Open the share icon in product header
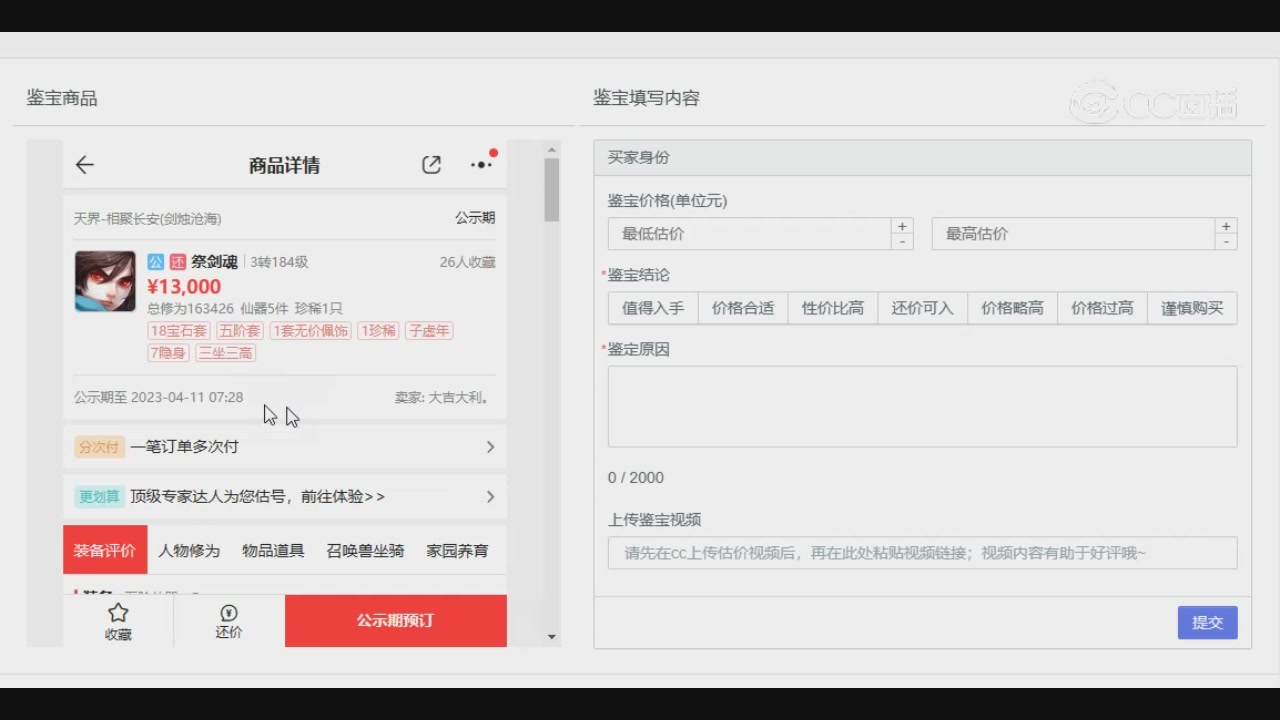This screenshot has height=720, width=1280. (x=431, y=165)
